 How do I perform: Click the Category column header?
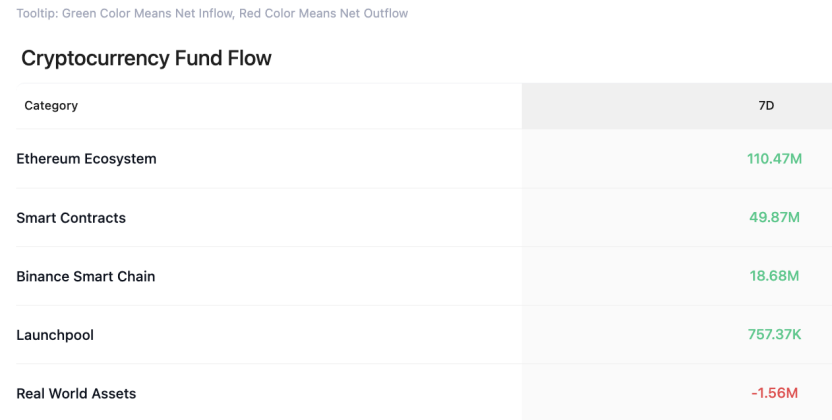click(x=51, y=106)
